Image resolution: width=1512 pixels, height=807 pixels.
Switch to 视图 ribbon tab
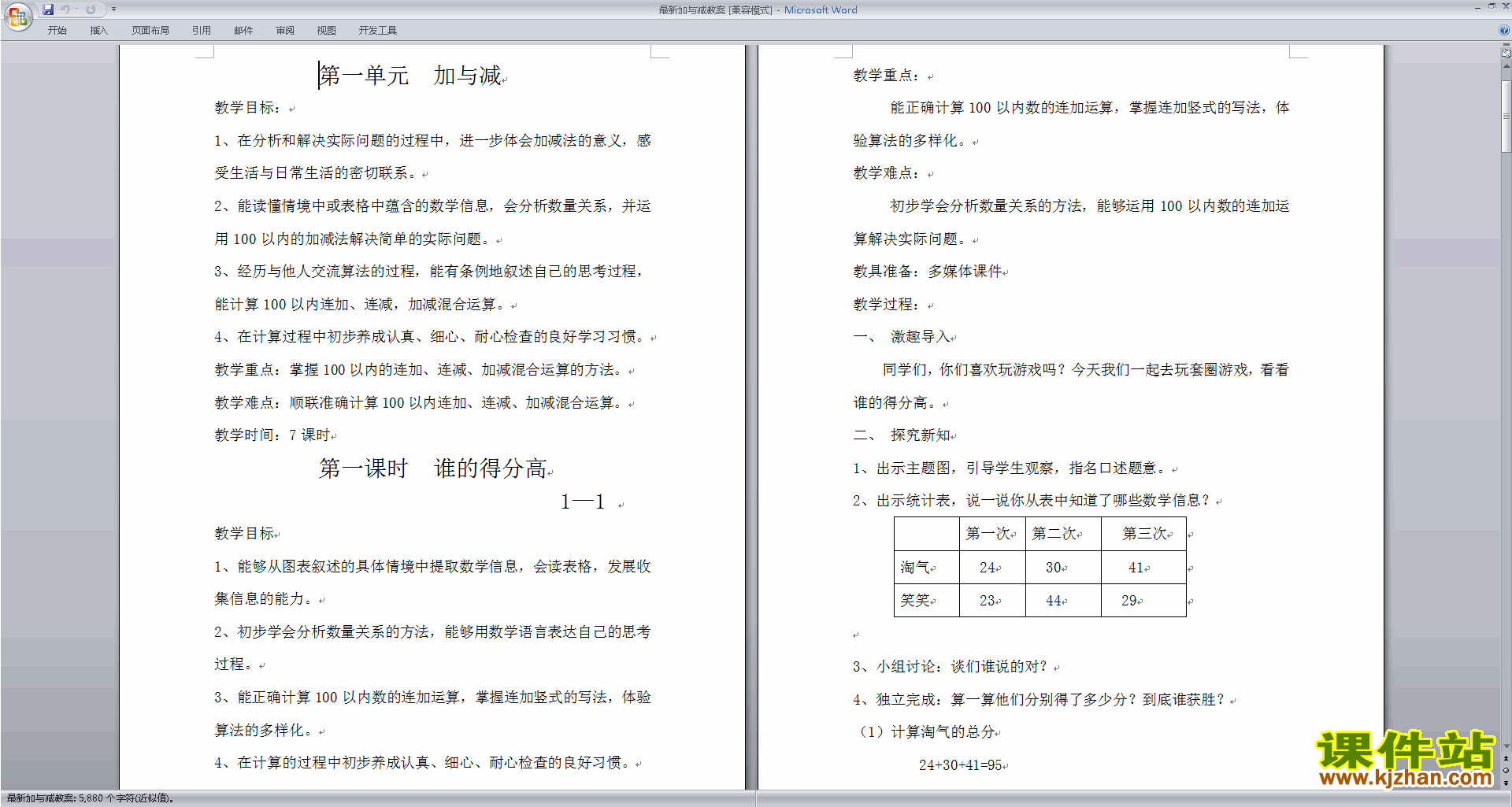(326, 30)
